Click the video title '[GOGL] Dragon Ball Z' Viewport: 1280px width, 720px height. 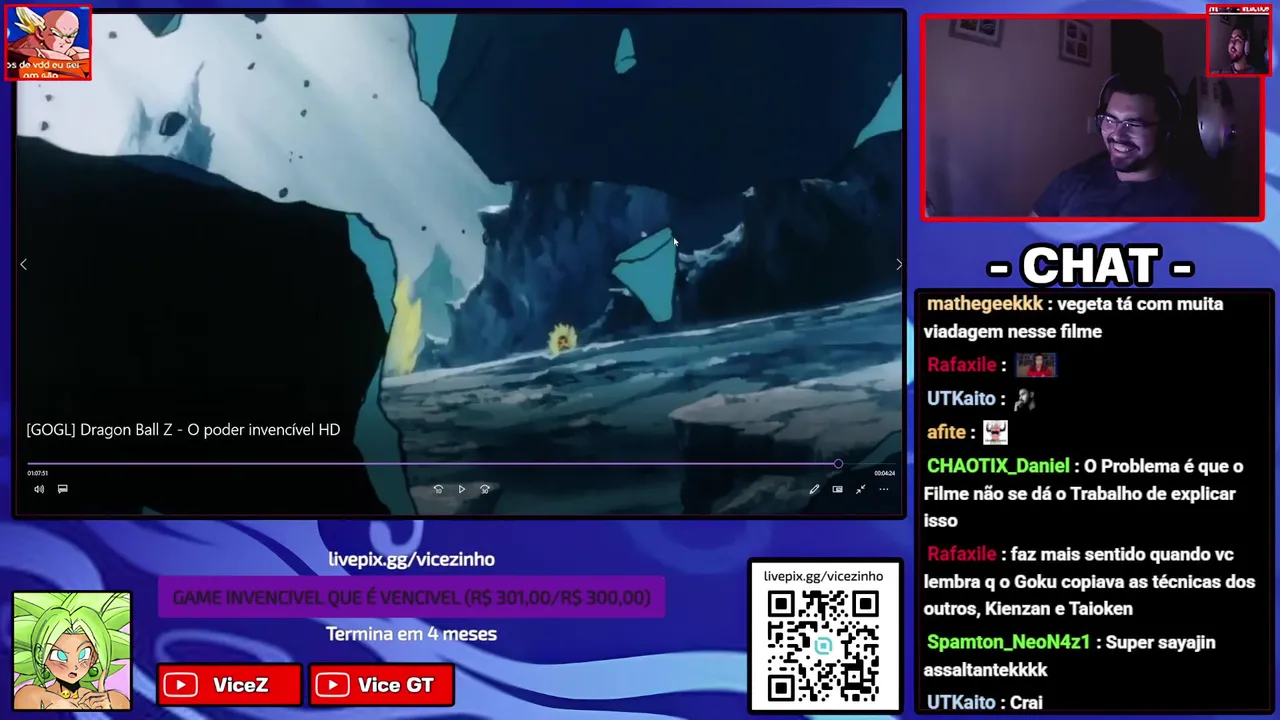point(183,430)
